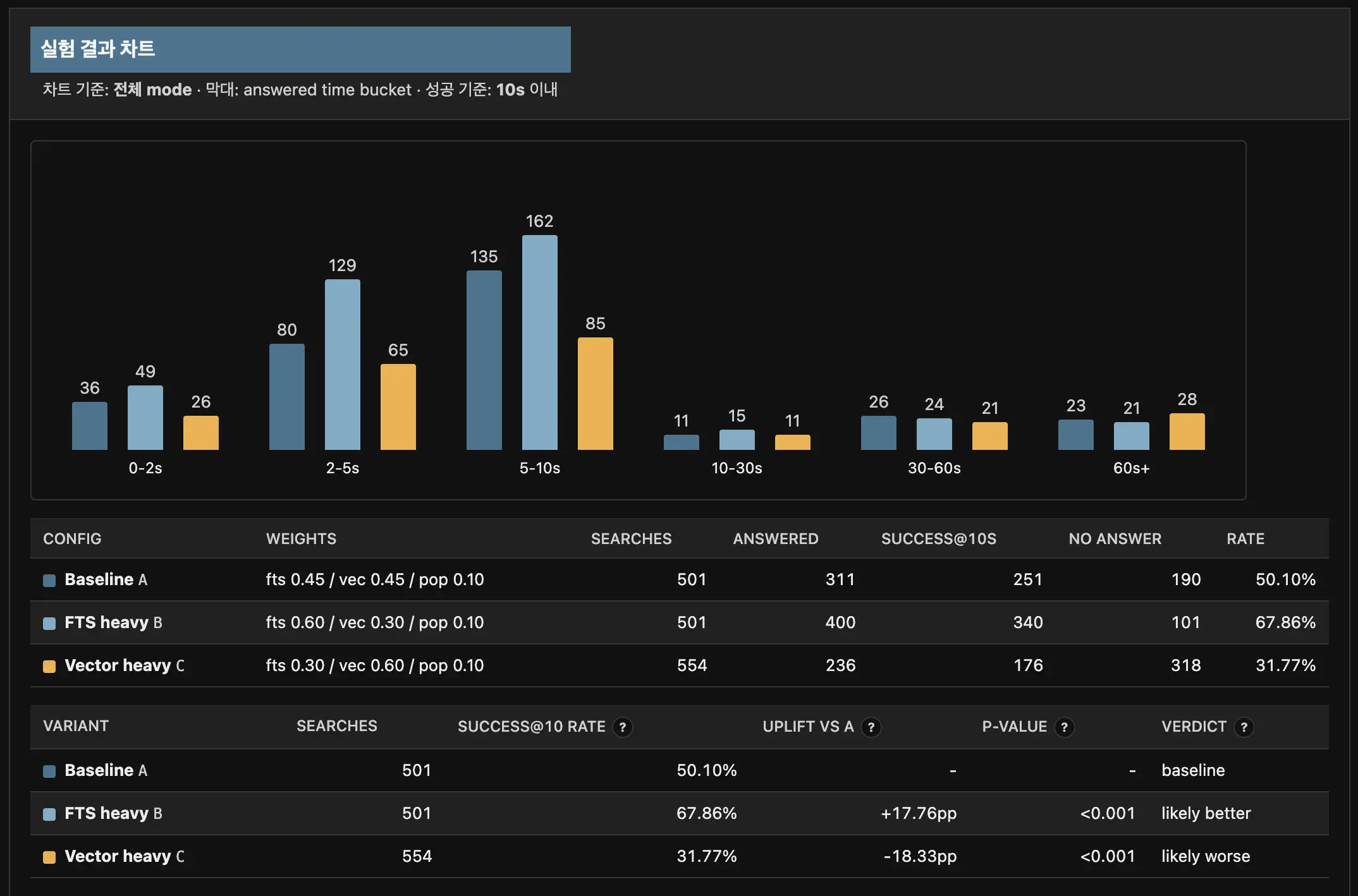Viewport: 1358px width, 896px height.
Task: Click the CONFIG column header
Action: [x=72, y=539]
